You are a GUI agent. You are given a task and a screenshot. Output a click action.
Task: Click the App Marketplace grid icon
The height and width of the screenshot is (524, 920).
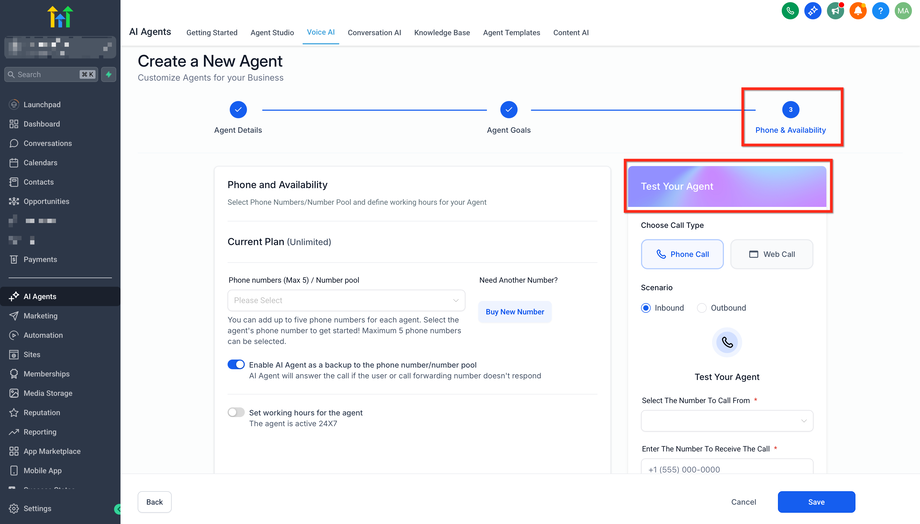point(14,451)
